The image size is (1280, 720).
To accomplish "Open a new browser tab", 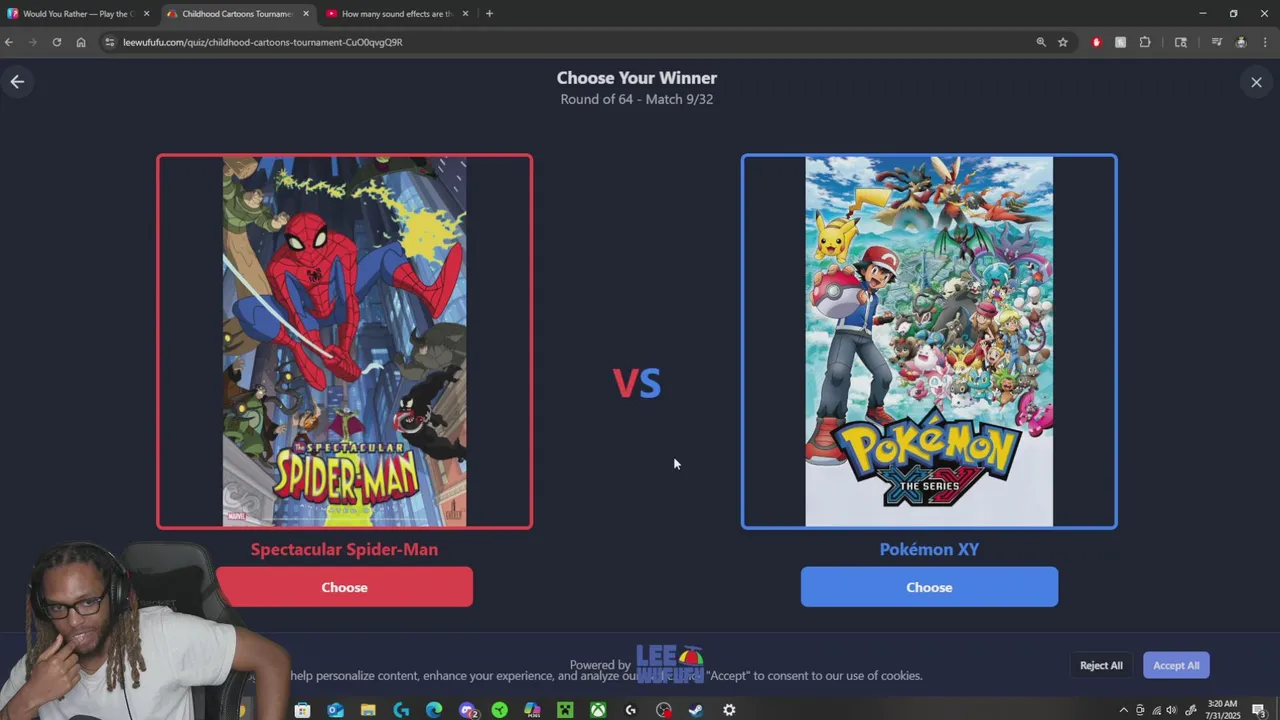I will point(489,14).
